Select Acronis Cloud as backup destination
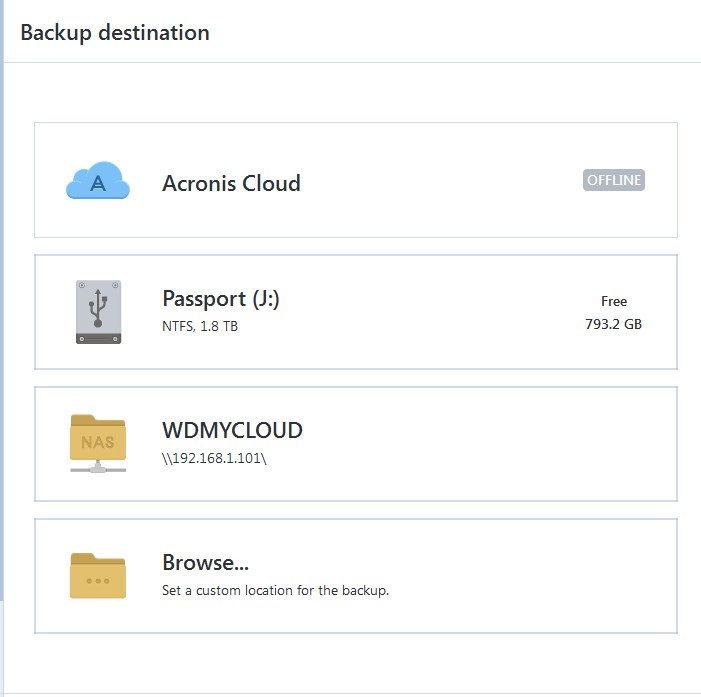701x697 pixels. pyautogui.click(x=231, y=184)
